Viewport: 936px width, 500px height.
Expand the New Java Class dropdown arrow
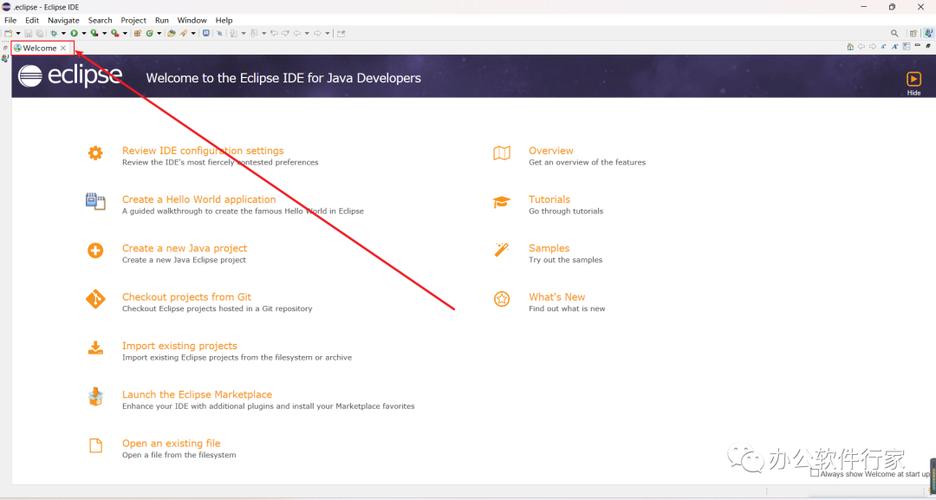160,34
